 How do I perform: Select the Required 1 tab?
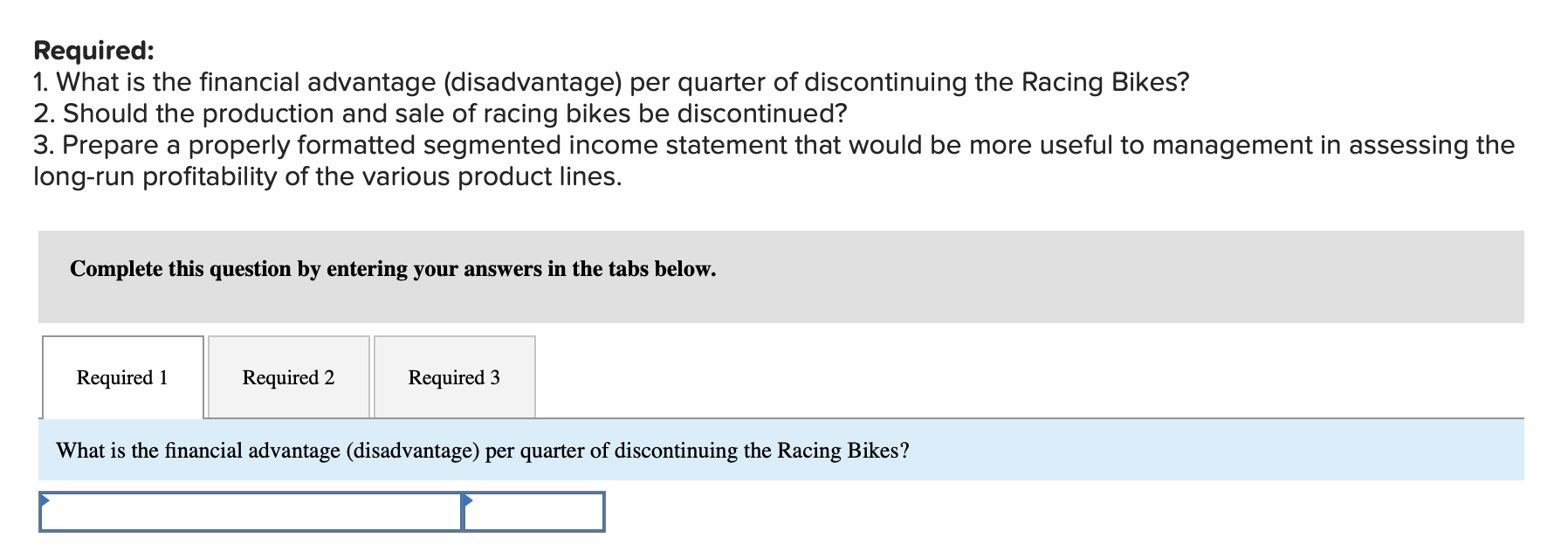click(122, 377)
